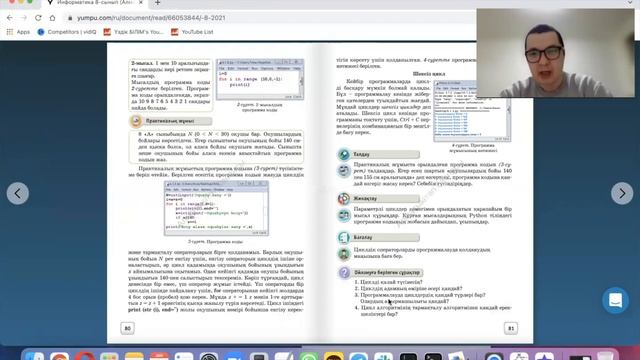The height and width of the screenshot is (360, 640).
Task: Open the chat widget bubble
Action: click(x=615, y=300)
